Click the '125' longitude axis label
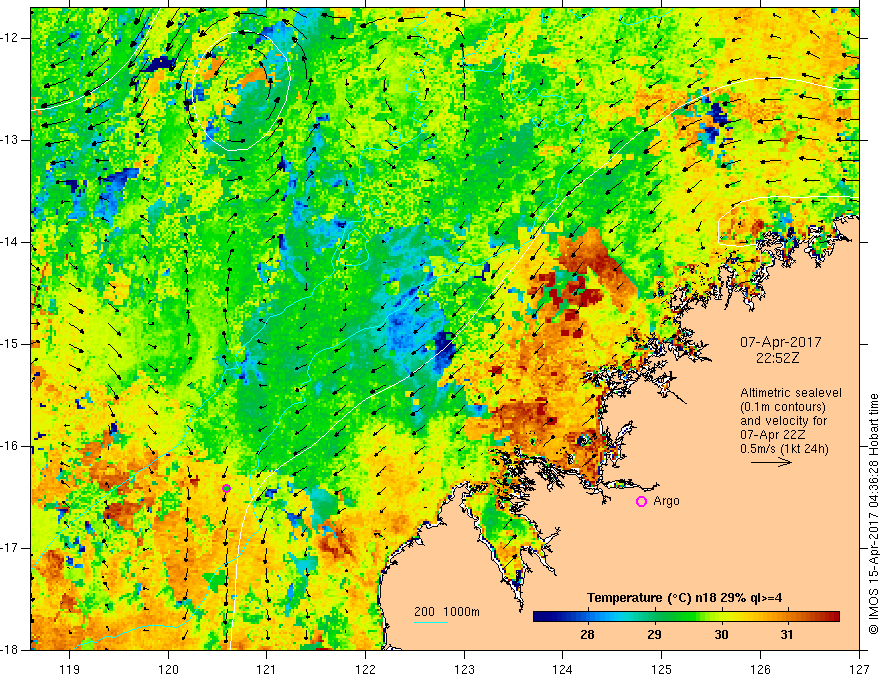Viewport: 880px width, 680px height. click(662, 669)
